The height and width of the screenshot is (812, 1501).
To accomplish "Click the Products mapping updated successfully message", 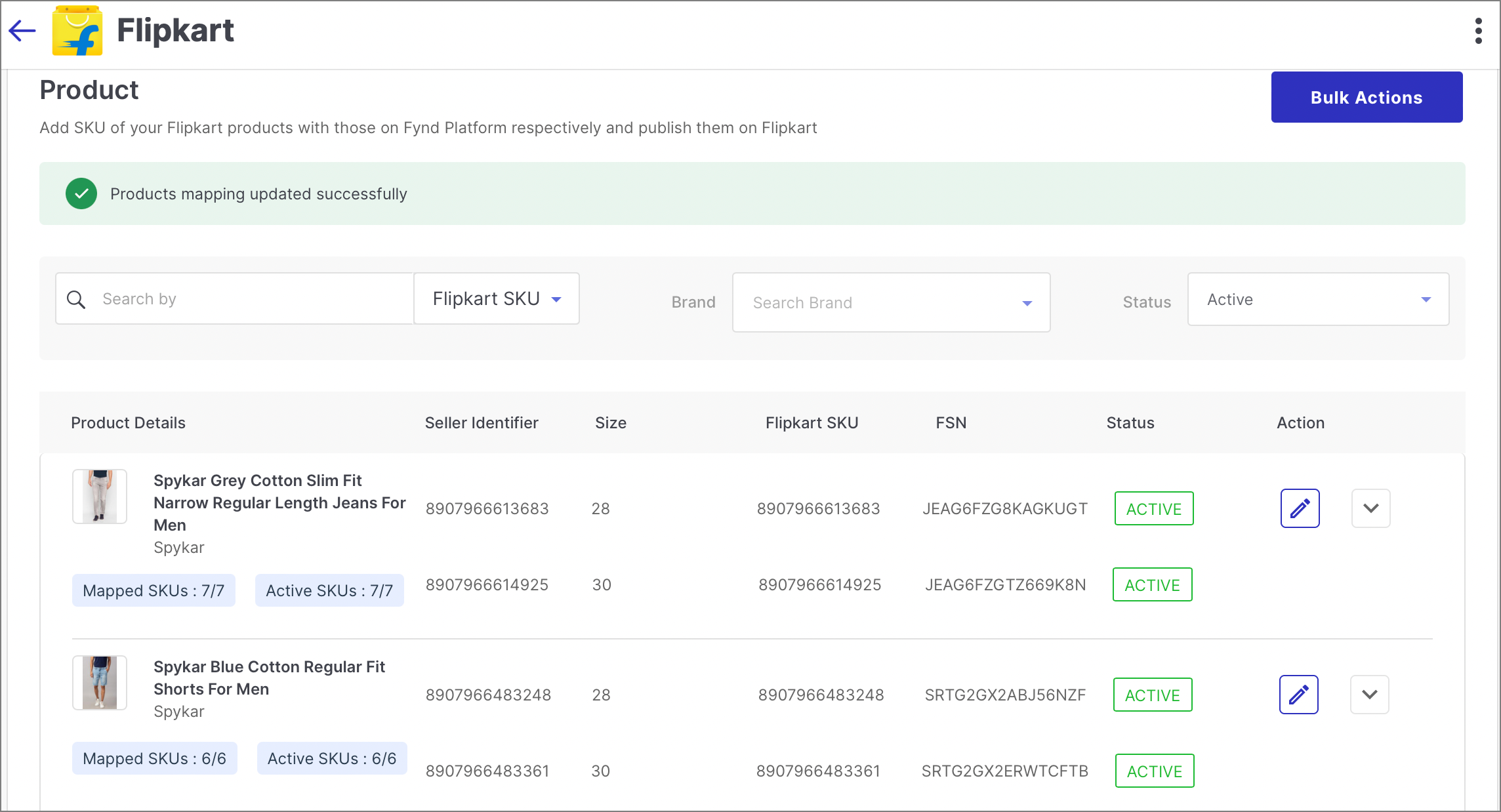I will click(x=258, y=194).
